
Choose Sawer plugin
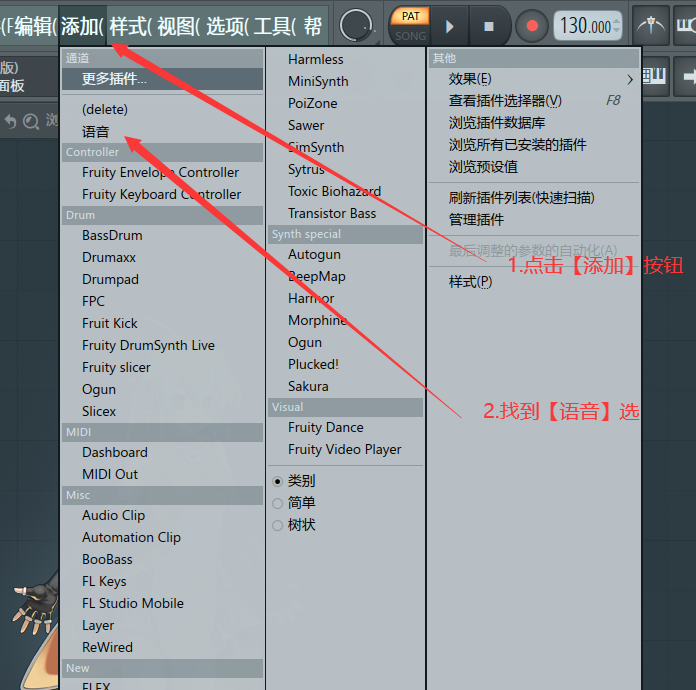(x=345, y=125)
